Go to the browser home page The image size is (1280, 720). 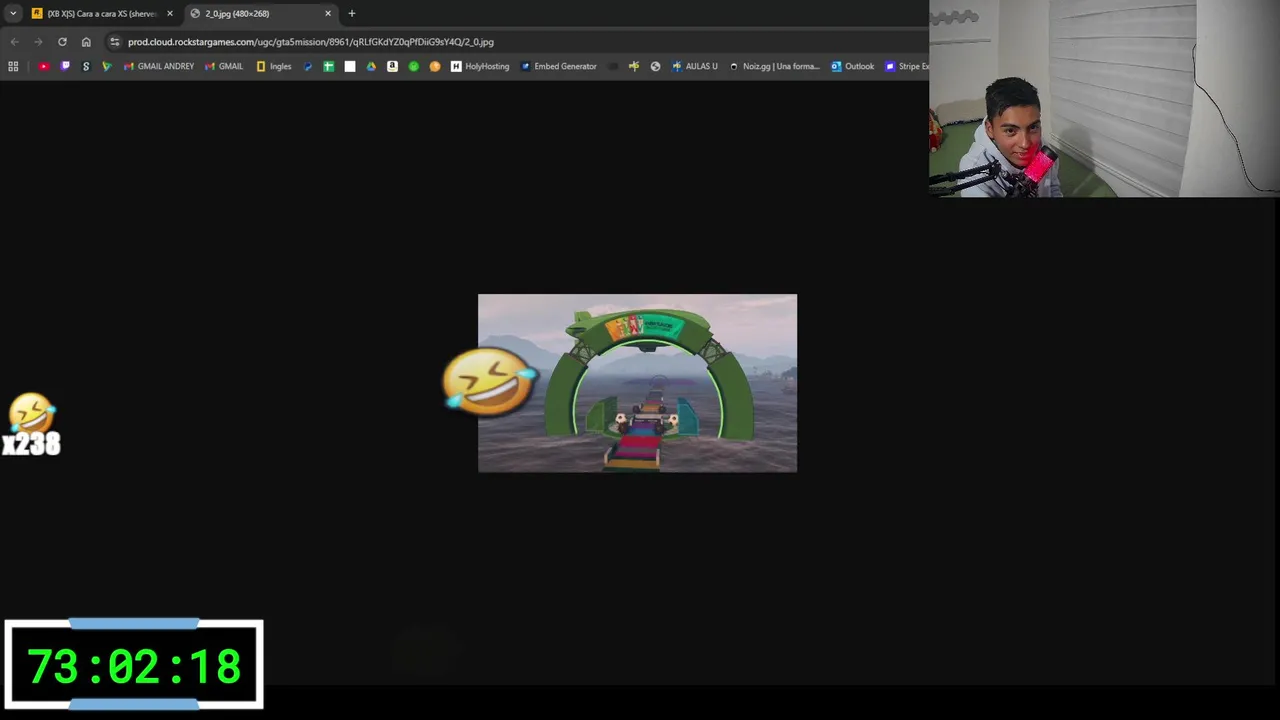[x=86, y=42]
